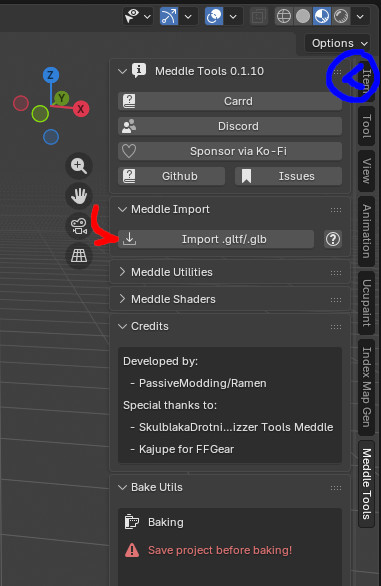Toggle the camera view icon
The image size is (381, 586).
79,226
